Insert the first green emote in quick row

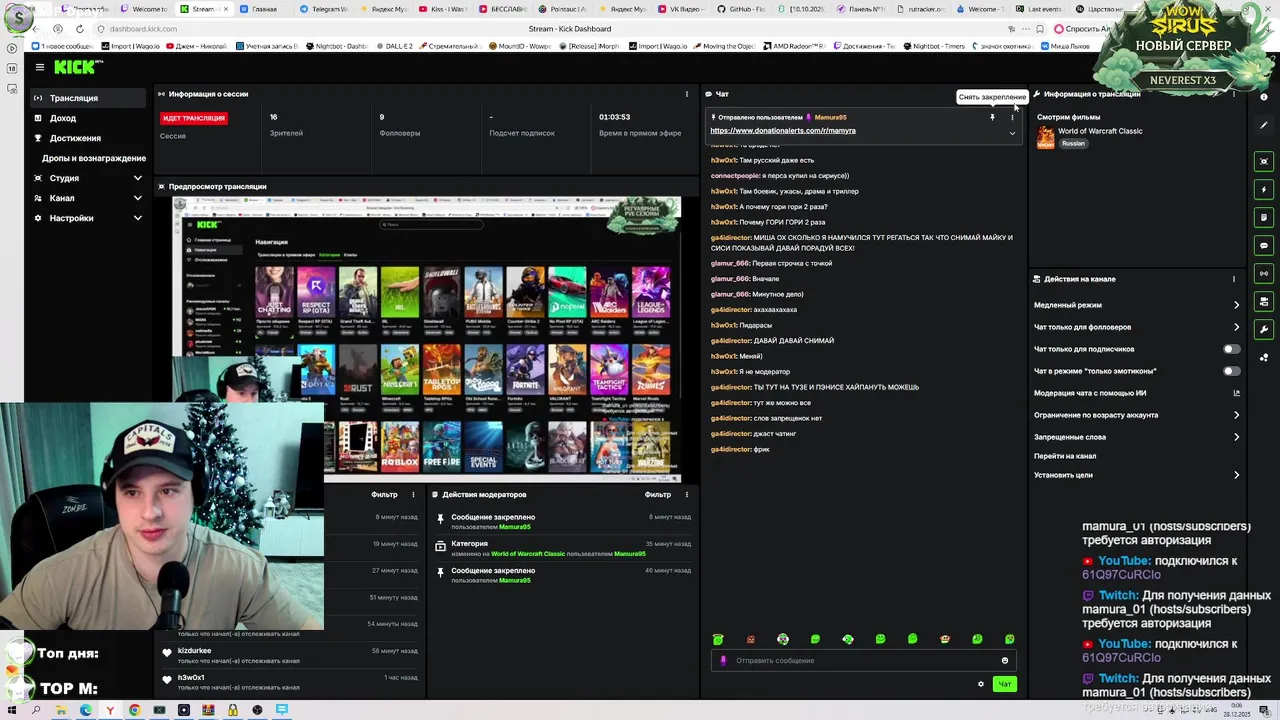(x=718, y=639)
